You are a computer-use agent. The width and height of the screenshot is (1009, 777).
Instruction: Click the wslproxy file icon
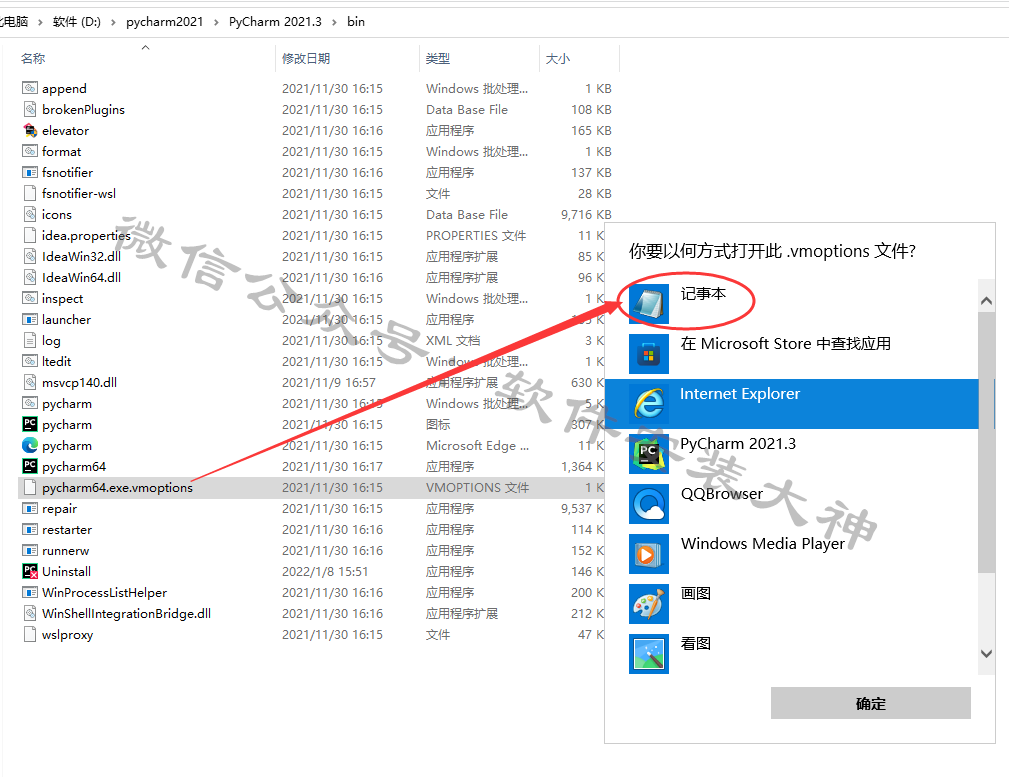point(30,635)
